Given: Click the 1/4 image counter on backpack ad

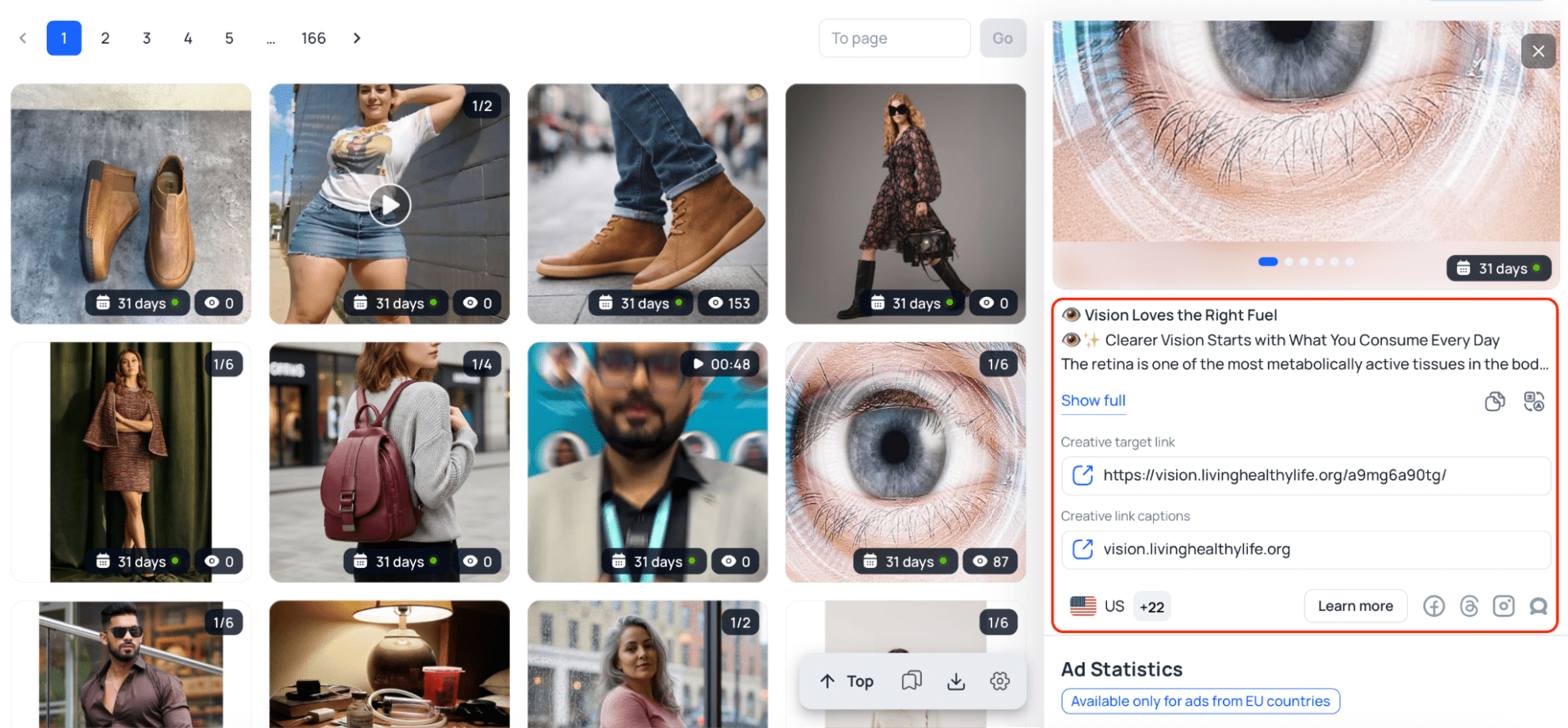Looking at the screenshot, I should (482, 364).
